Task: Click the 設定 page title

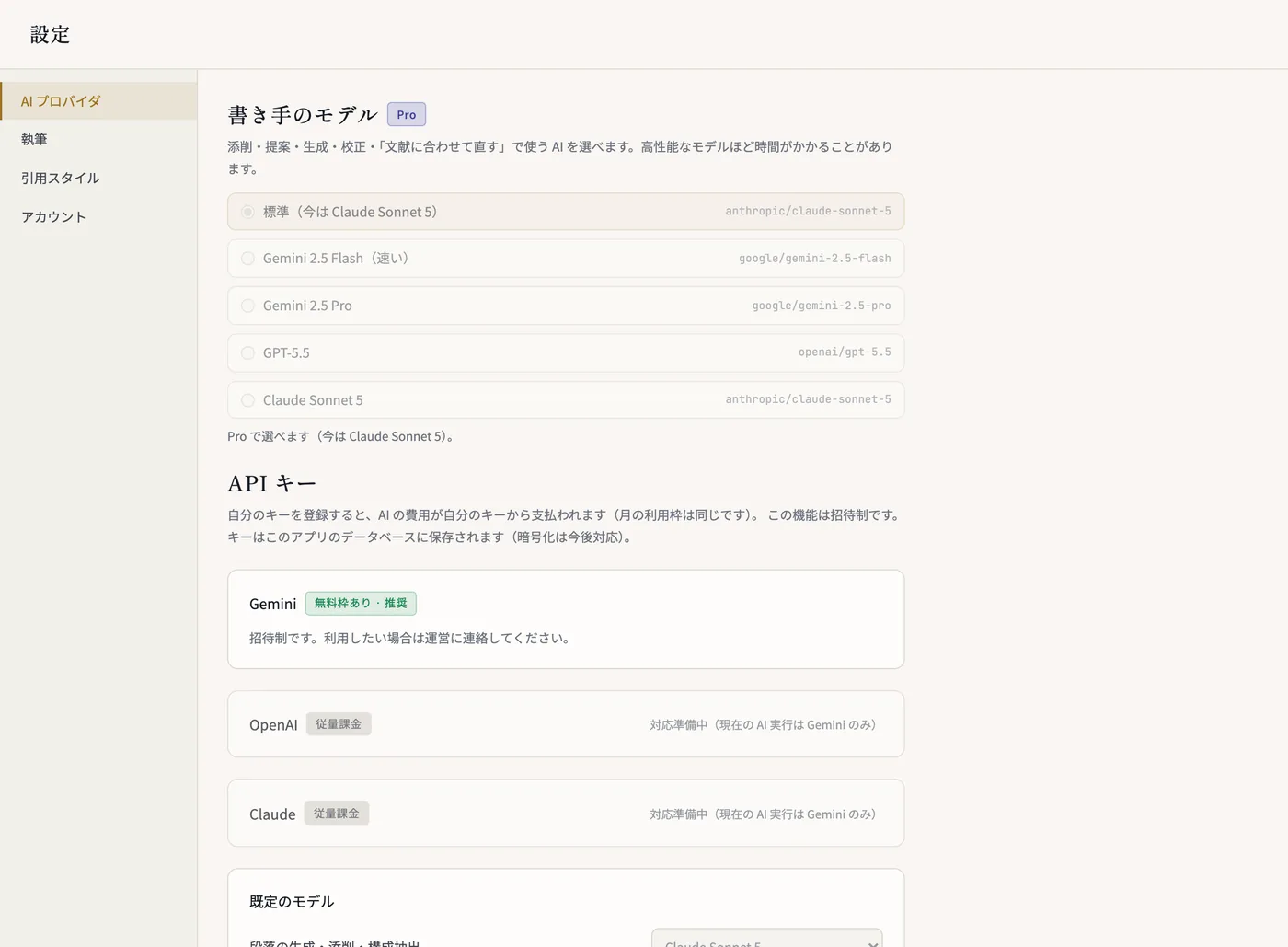Action: point(50,34)
